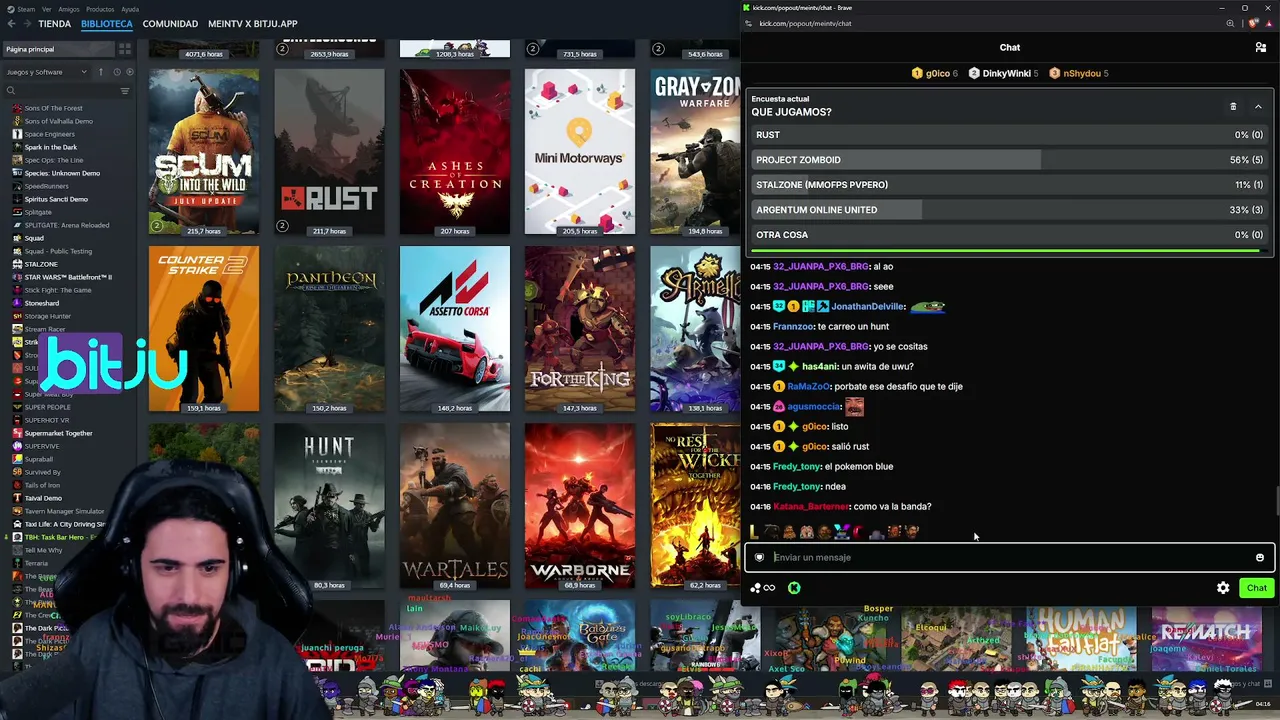Click the Steam back navigation arrow
This screenshot has height=720, width=1280.
pos(11,24)
